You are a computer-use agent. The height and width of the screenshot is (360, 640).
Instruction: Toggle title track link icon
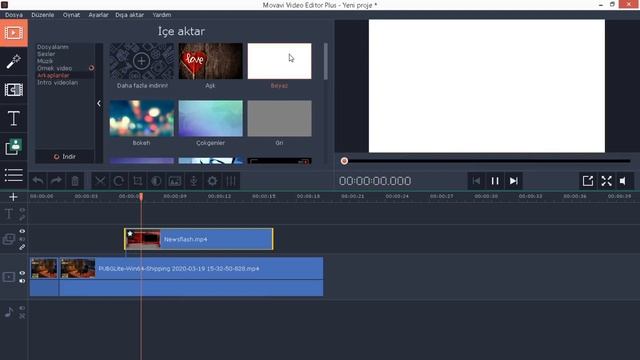(22, 218)
